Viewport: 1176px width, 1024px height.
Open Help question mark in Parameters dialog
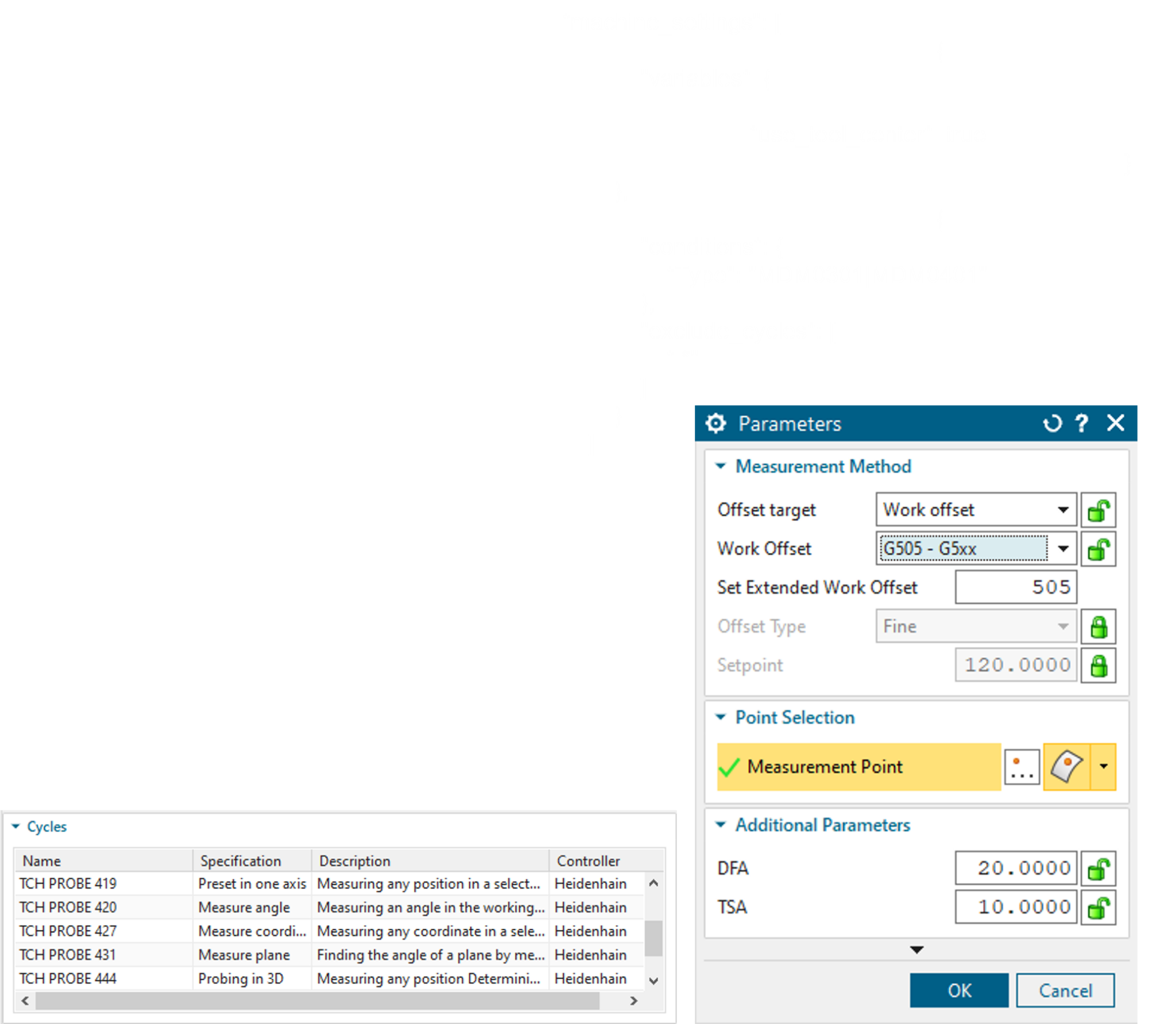(x=1082, y=424)
